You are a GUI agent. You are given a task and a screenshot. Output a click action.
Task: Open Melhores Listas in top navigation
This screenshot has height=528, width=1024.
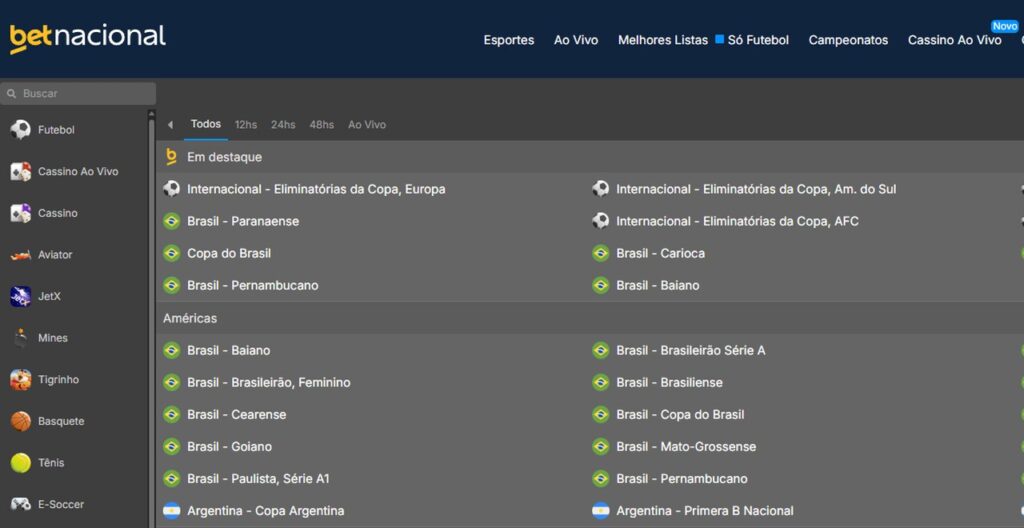663,40
